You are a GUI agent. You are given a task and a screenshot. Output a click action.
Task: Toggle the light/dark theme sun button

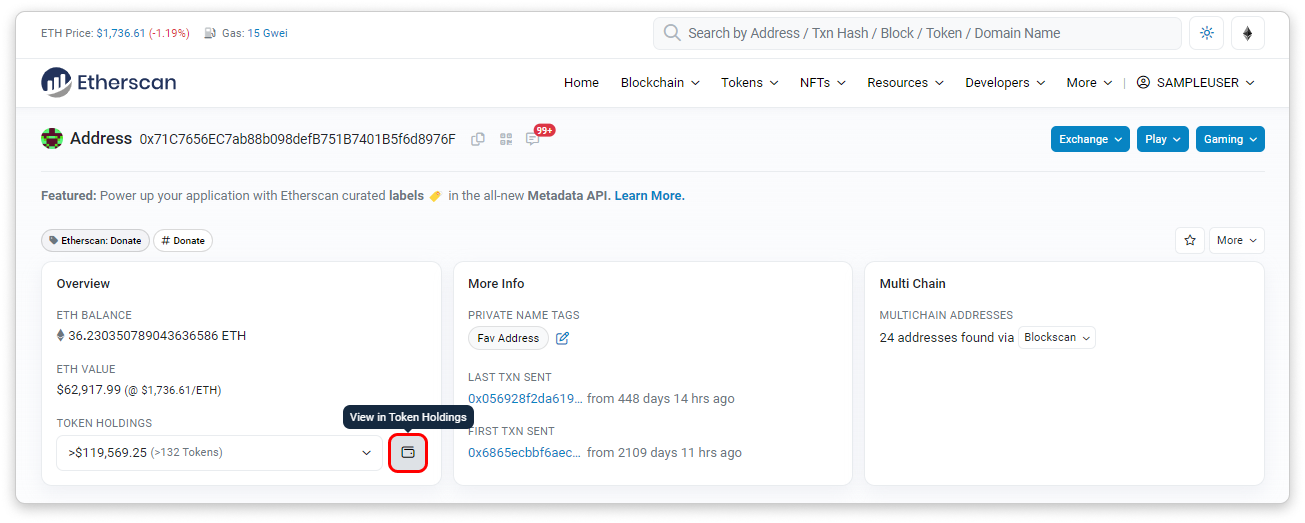(x=1206, y=33)
